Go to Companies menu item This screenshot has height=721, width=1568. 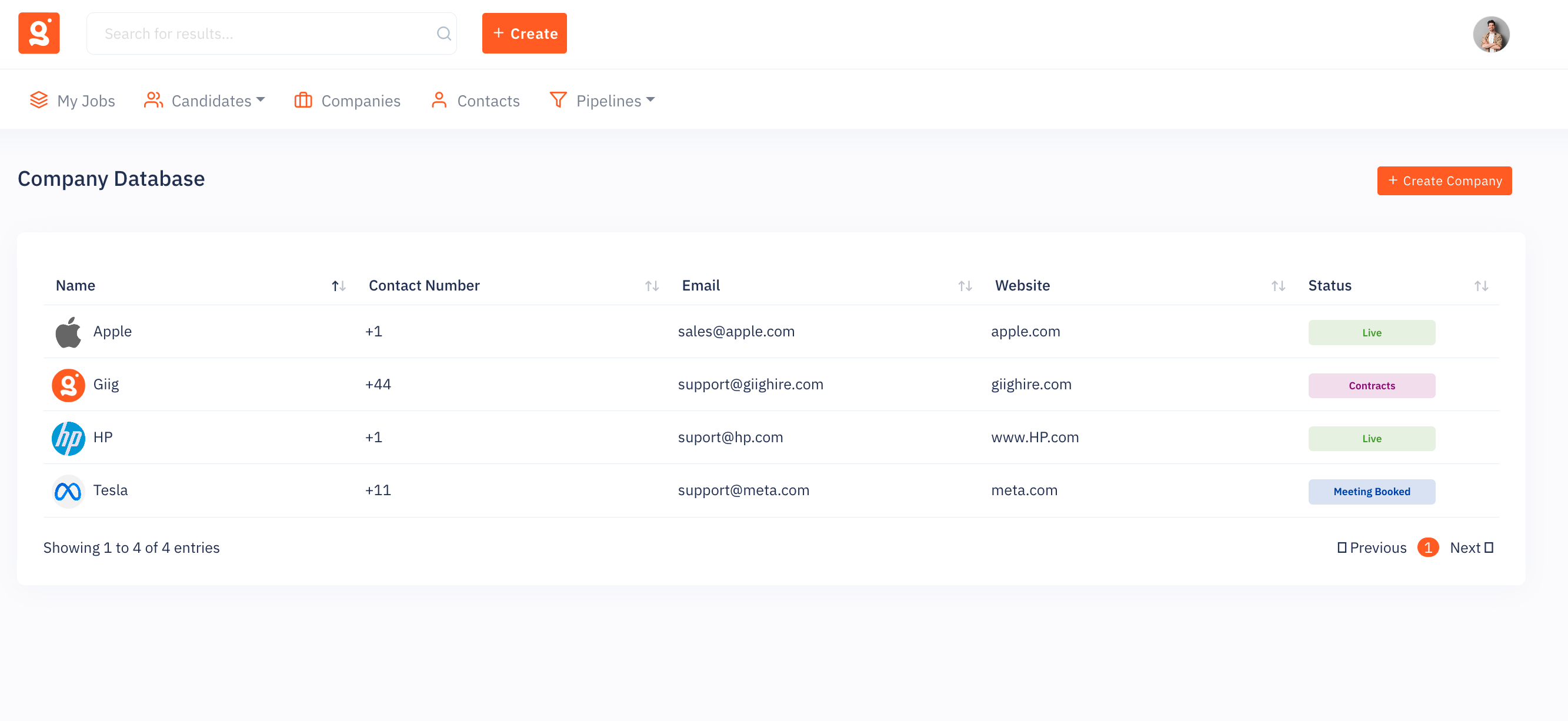[348, 101]
